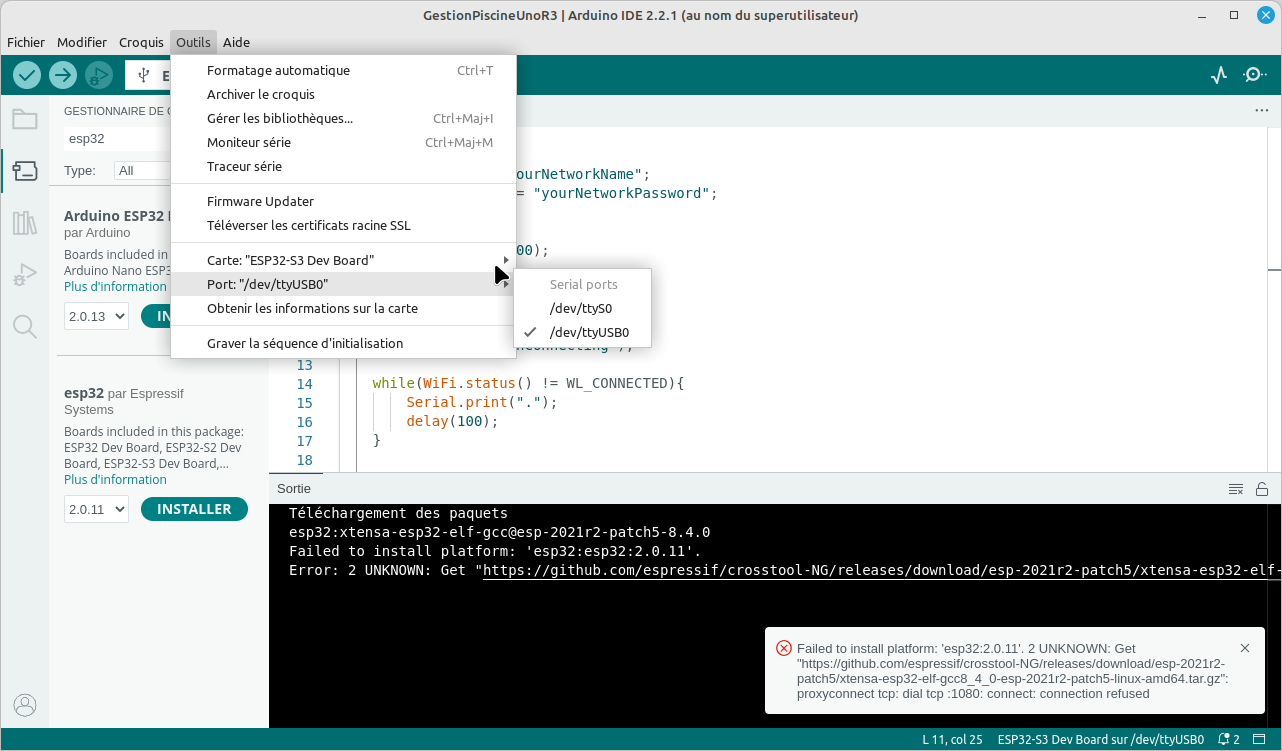Click the Sortie output panel title

pyautogui.click(x=294, y=489)
